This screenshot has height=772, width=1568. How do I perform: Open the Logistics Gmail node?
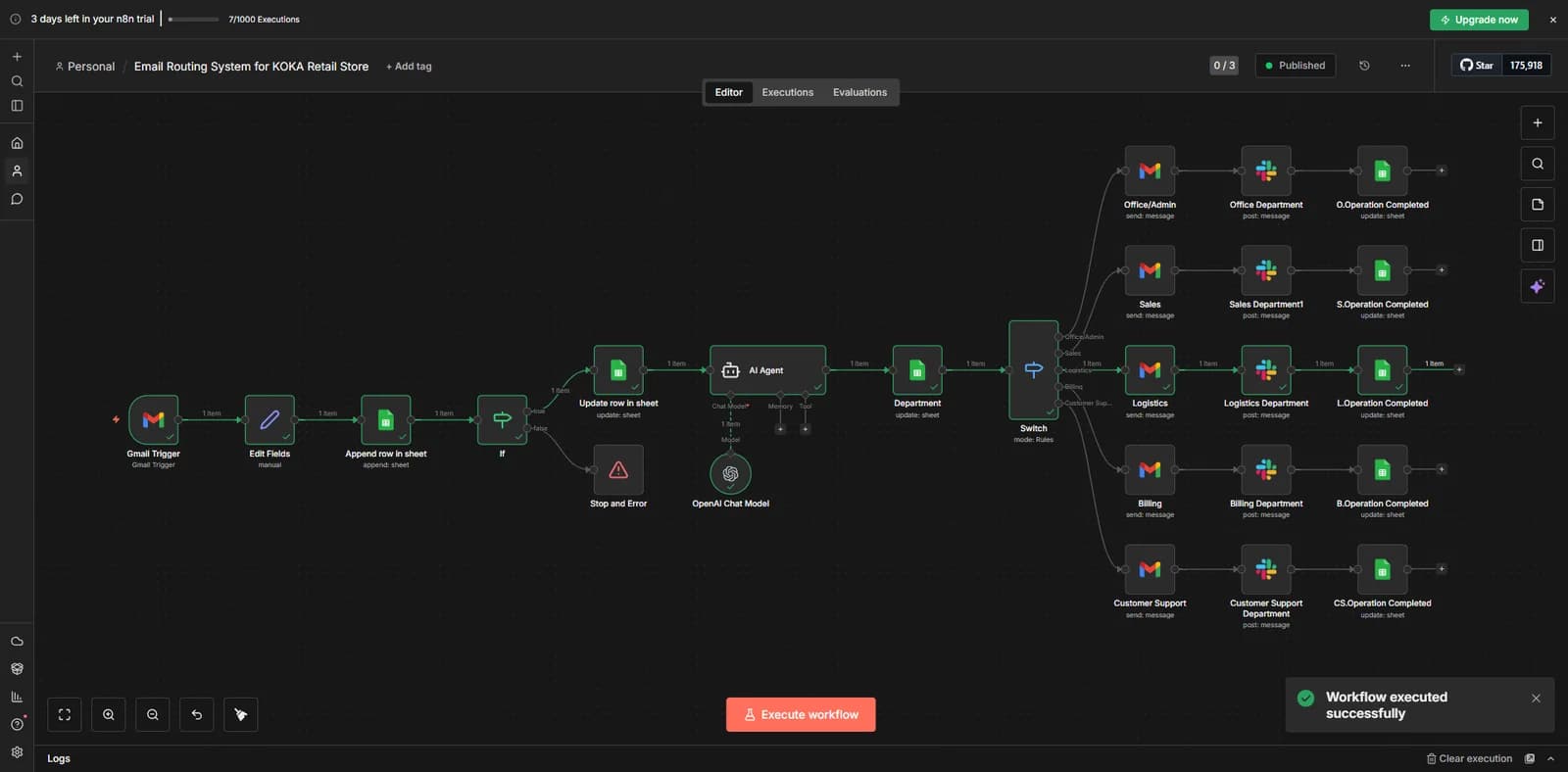pos(1150,369)
